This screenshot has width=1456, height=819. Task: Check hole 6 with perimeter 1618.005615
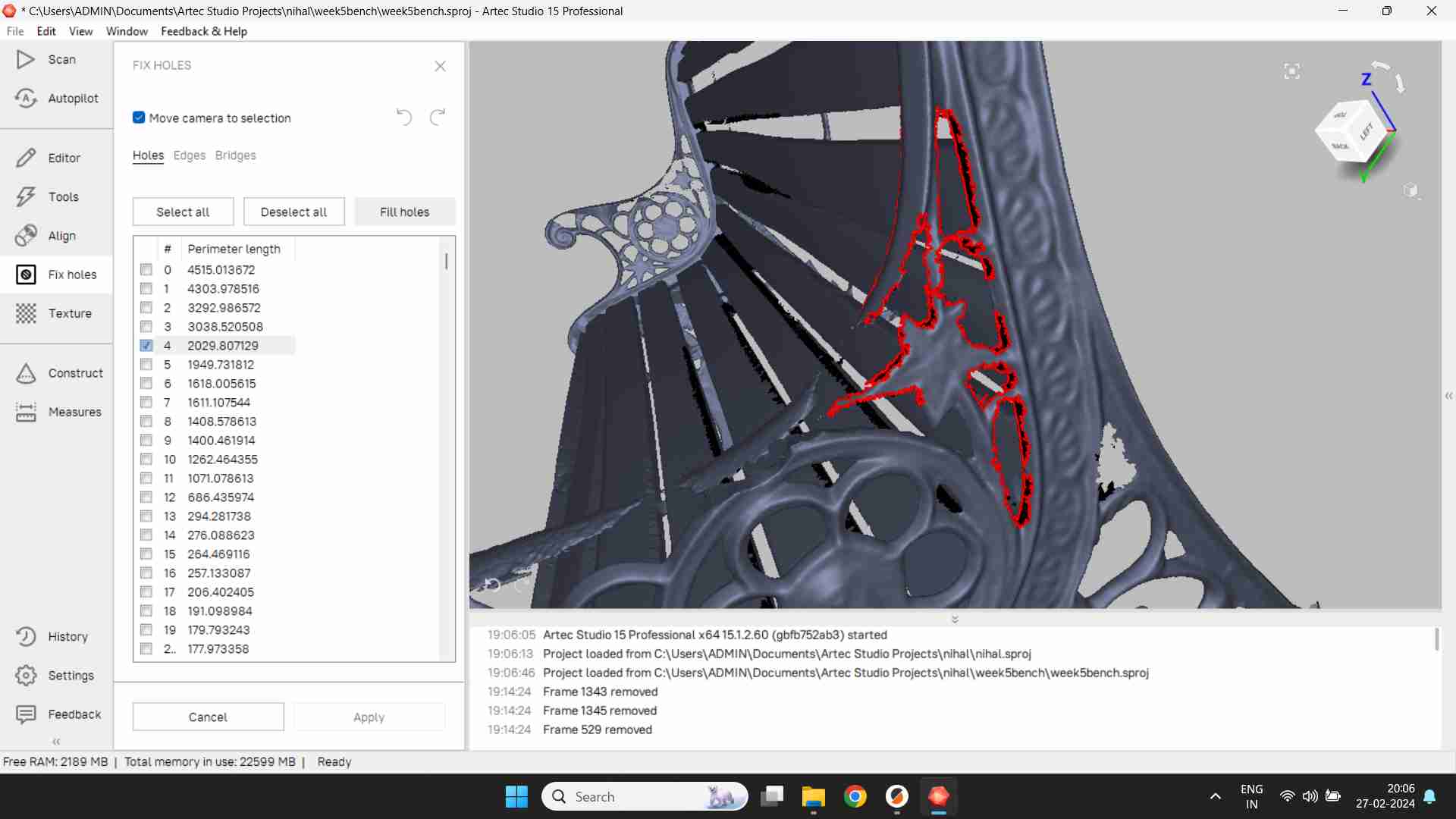(x=146, y=383)
